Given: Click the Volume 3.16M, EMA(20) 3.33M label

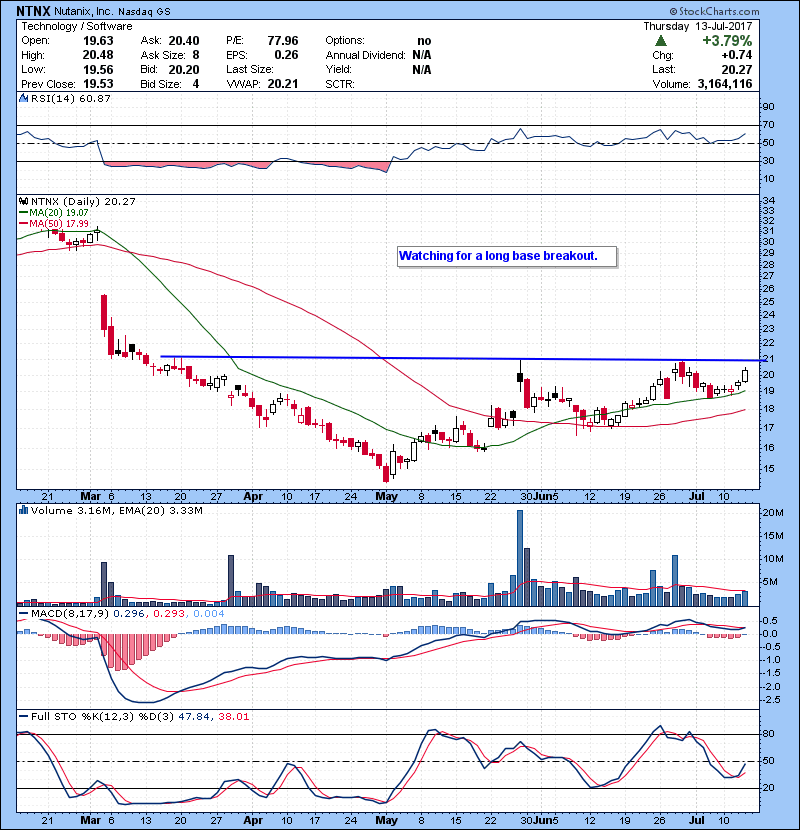Looking at the screenshot, I should tap(116, 511).
